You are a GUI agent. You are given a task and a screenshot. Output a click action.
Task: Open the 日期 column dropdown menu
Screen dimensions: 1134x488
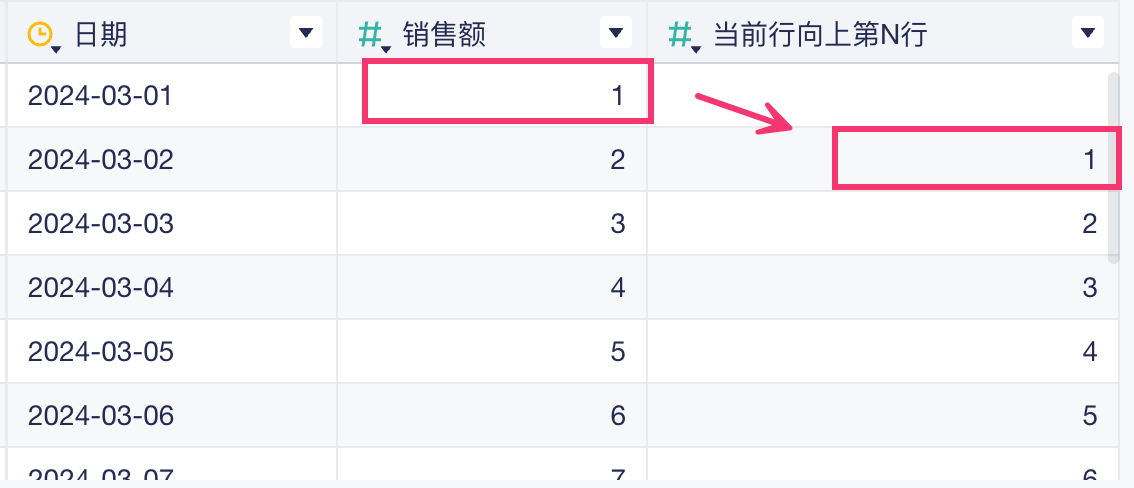tap(306, 32)
